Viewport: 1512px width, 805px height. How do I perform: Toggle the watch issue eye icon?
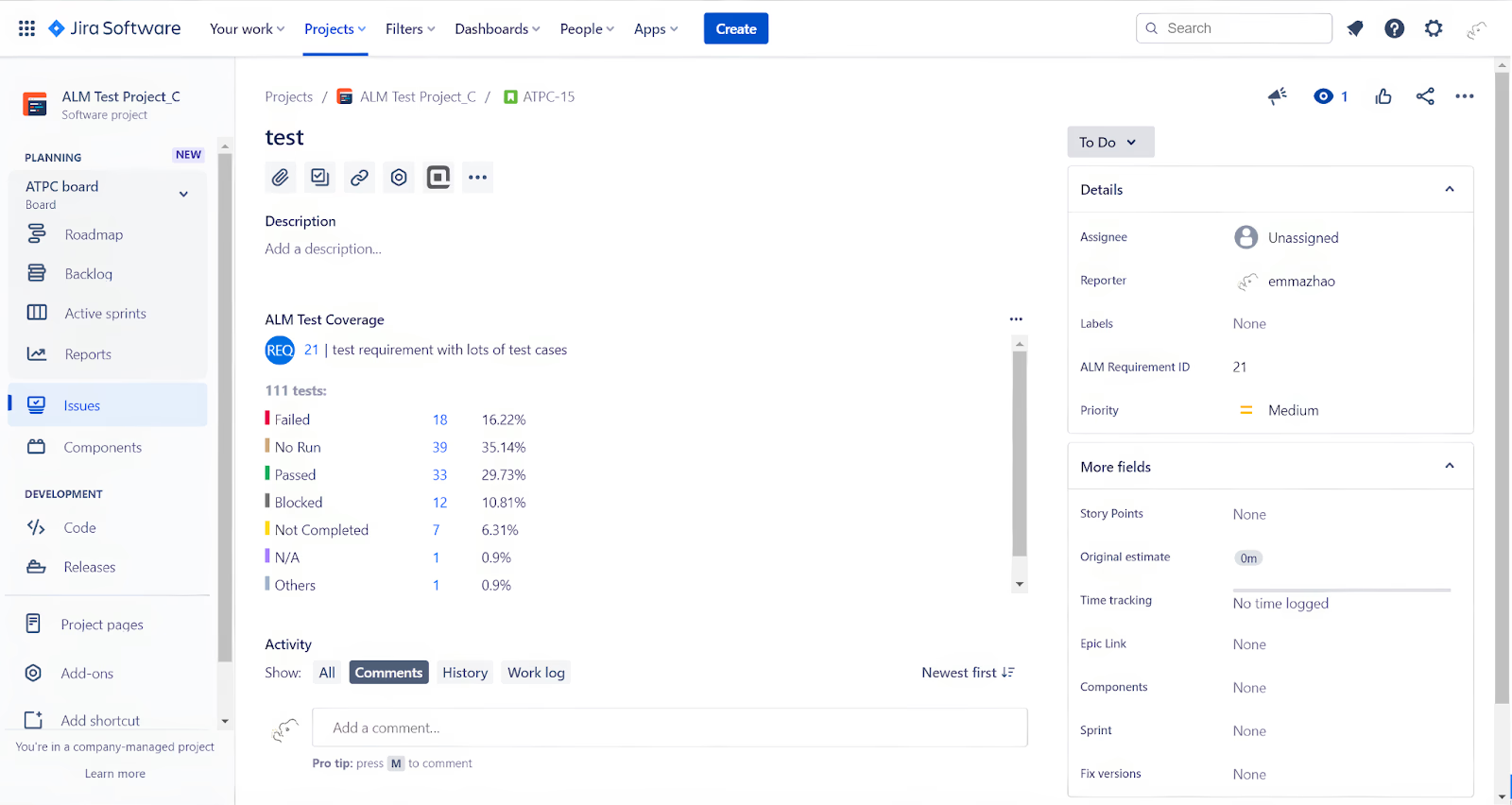point(1323,96)
